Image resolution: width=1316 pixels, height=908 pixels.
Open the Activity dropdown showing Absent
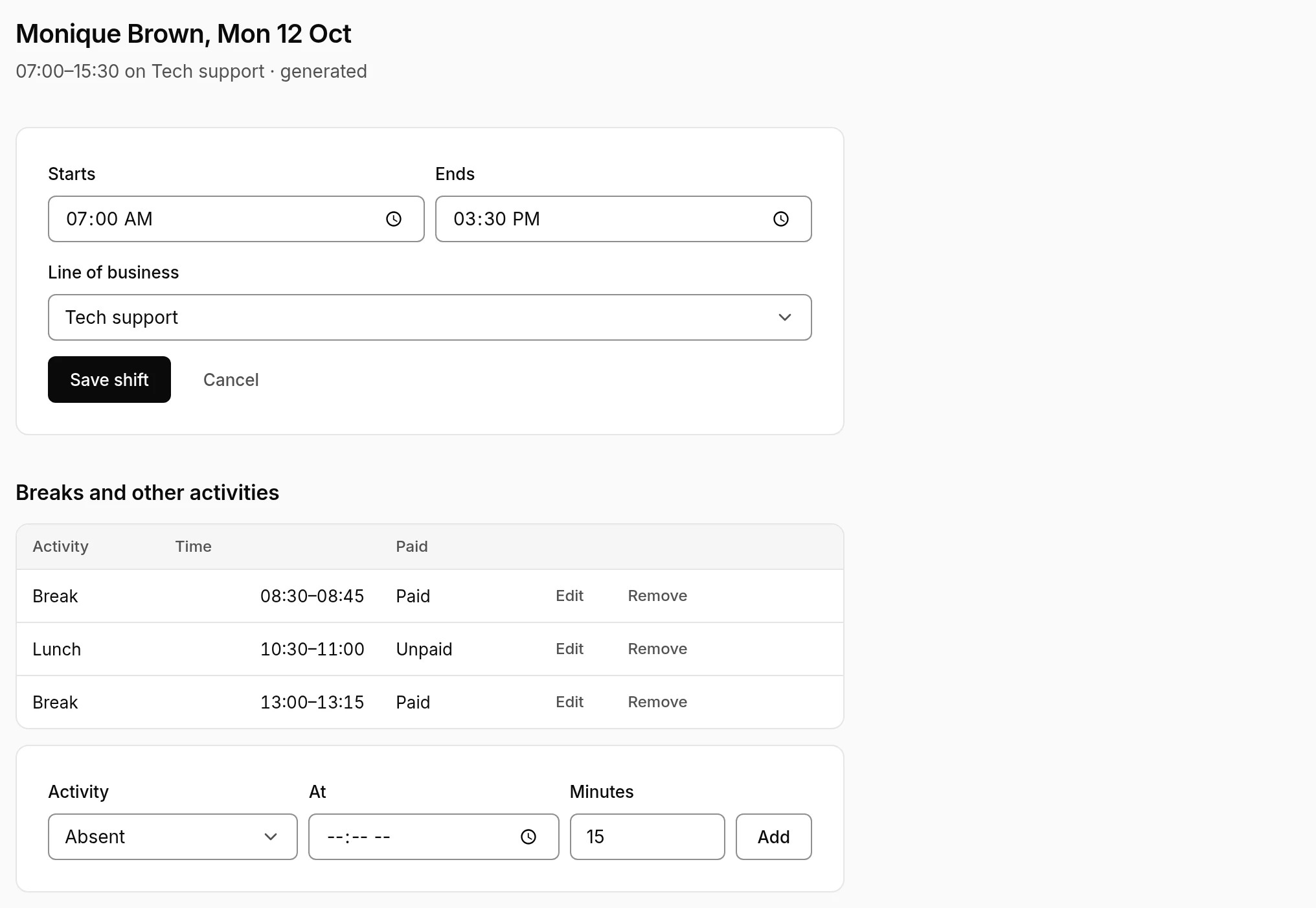(173, 837)
